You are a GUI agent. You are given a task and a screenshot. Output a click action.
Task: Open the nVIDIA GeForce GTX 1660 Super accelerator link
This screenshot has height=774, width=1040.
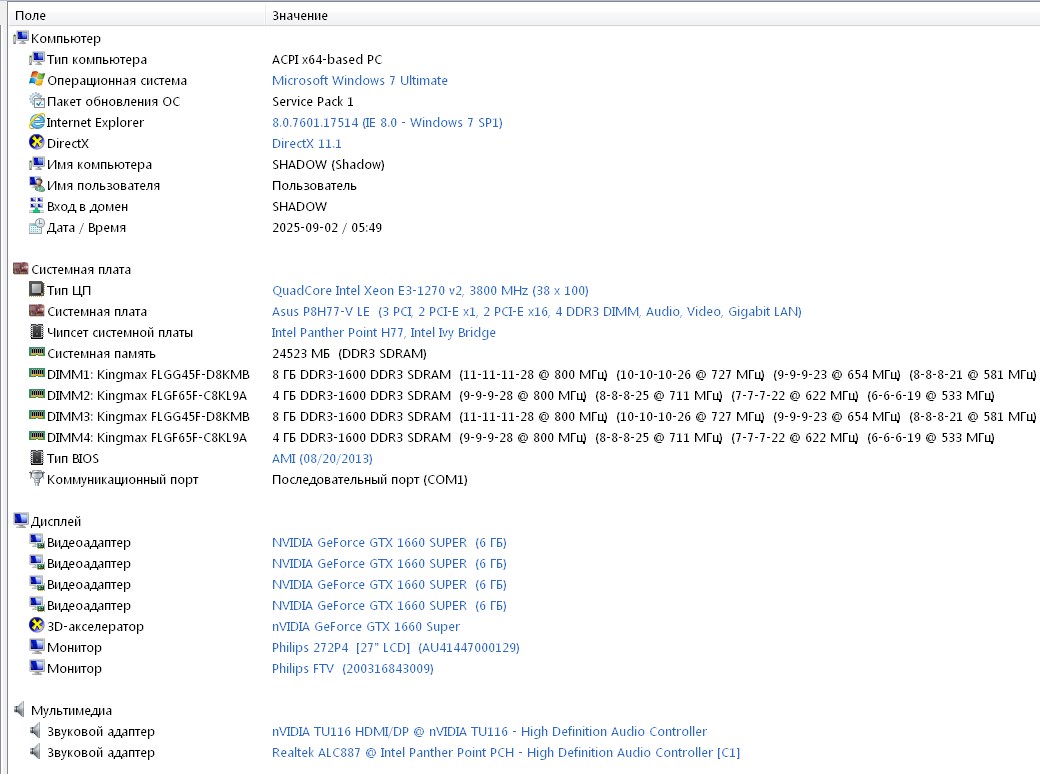point(365,626)
